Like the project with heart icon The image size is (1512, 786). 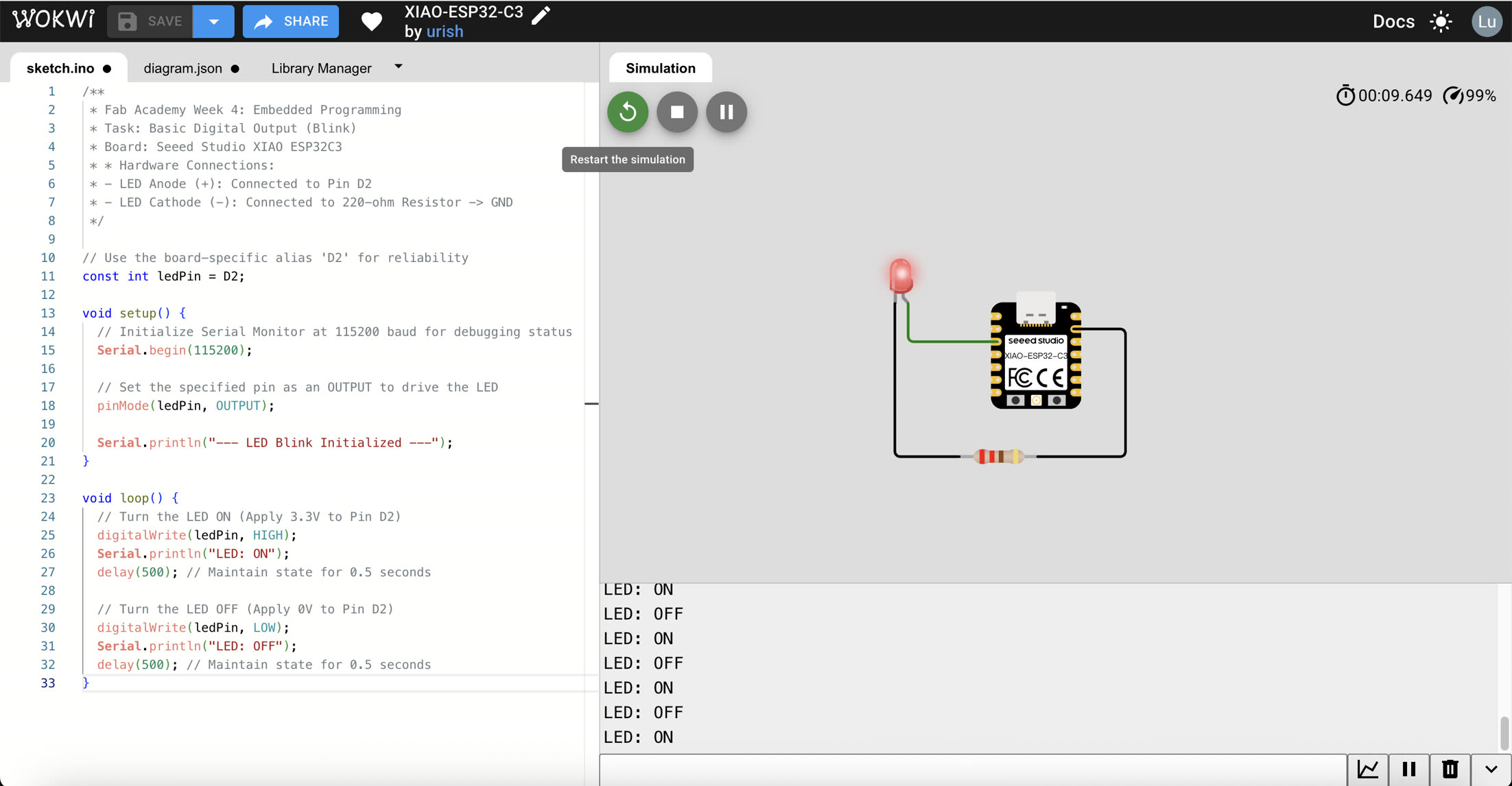click(371, 21)
